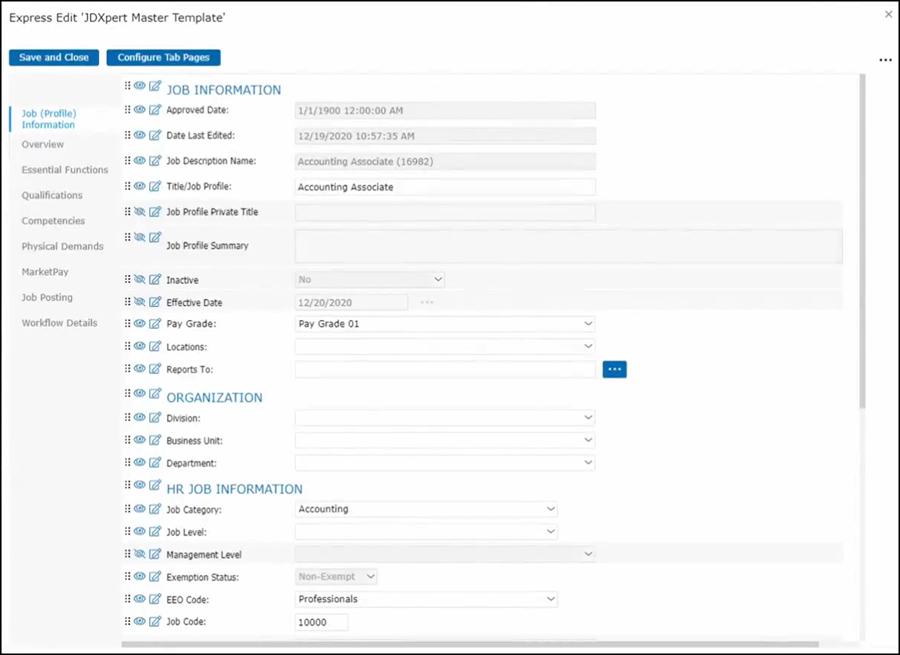Click drag handle beside Approved Date row
900x655 pixels.
(x=128, y=110)
